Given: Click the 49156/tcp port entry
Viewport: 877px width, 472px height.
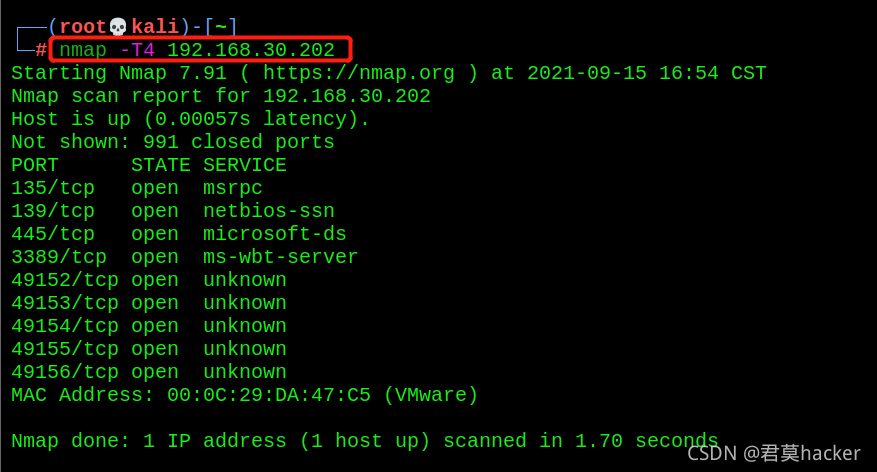Looking at the screenshot, I should (x=149, y=371).
